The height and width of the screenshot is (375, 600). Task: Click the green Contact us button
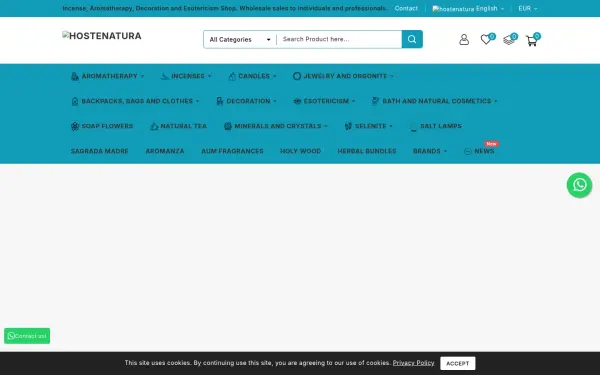pos(27,336)
